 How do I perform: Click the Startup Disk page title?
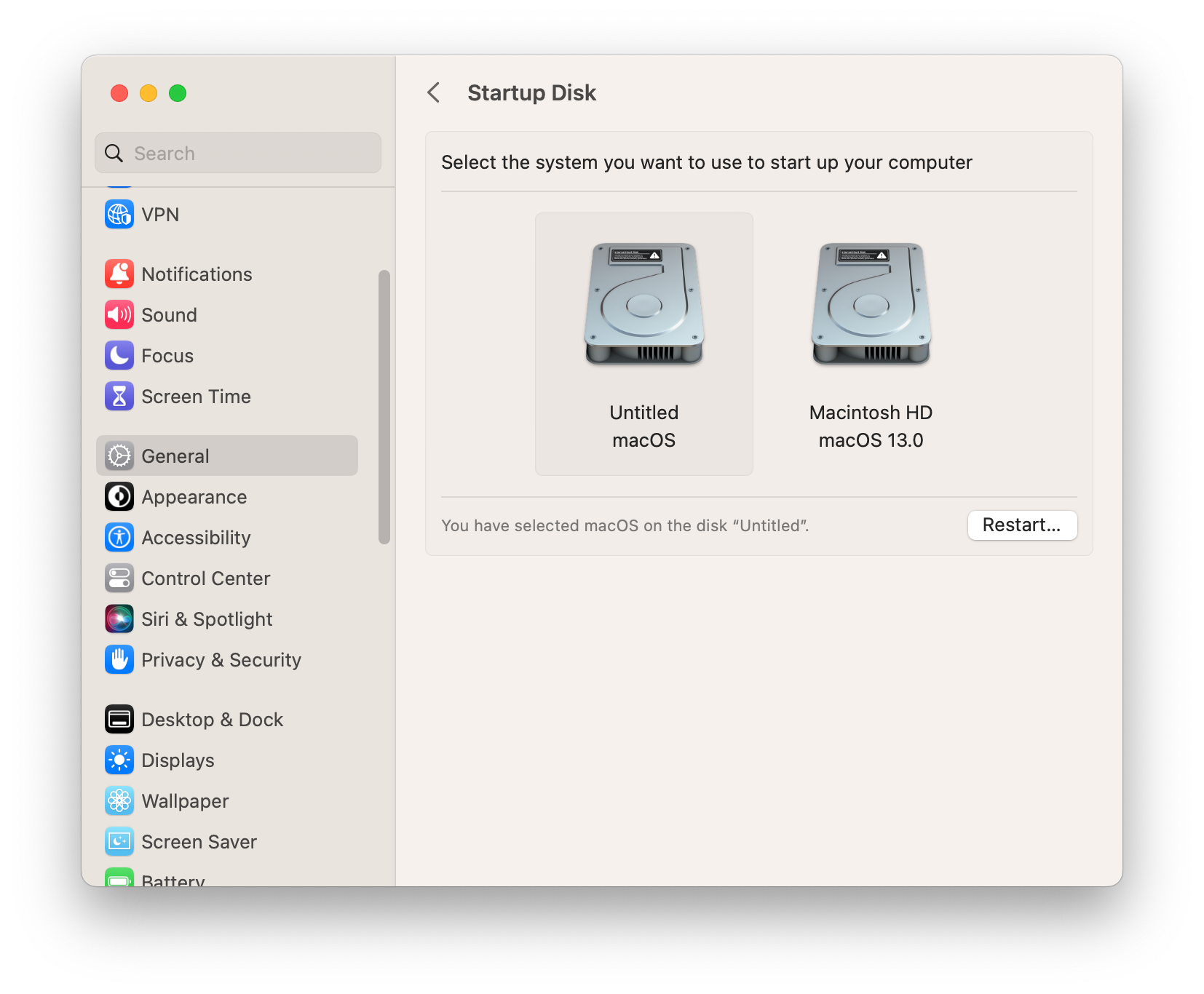(532, 92)
